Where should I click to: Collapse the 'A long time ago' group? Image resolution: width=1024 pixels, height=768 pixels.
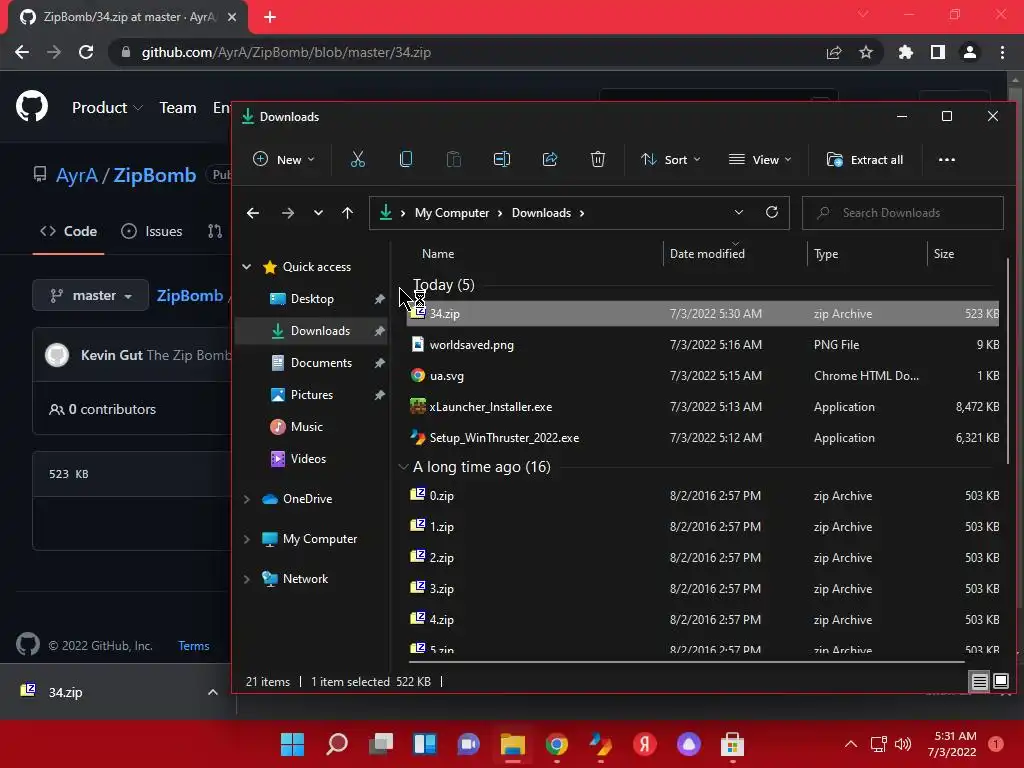(403, 467)
